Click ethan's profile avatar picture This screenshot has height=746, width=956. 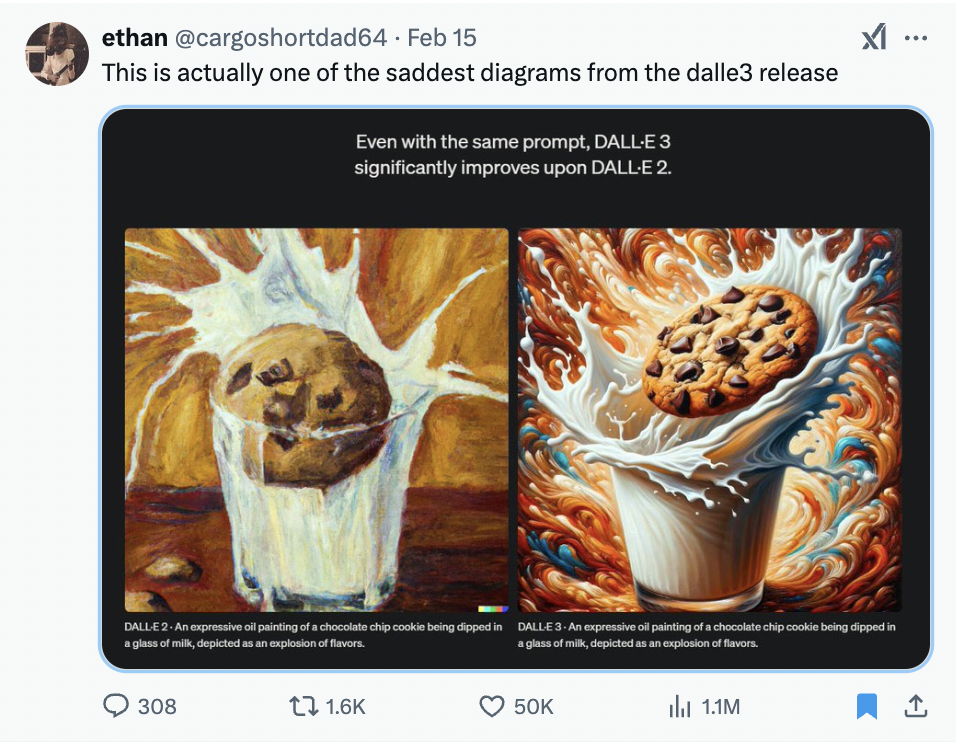point(57,53)
